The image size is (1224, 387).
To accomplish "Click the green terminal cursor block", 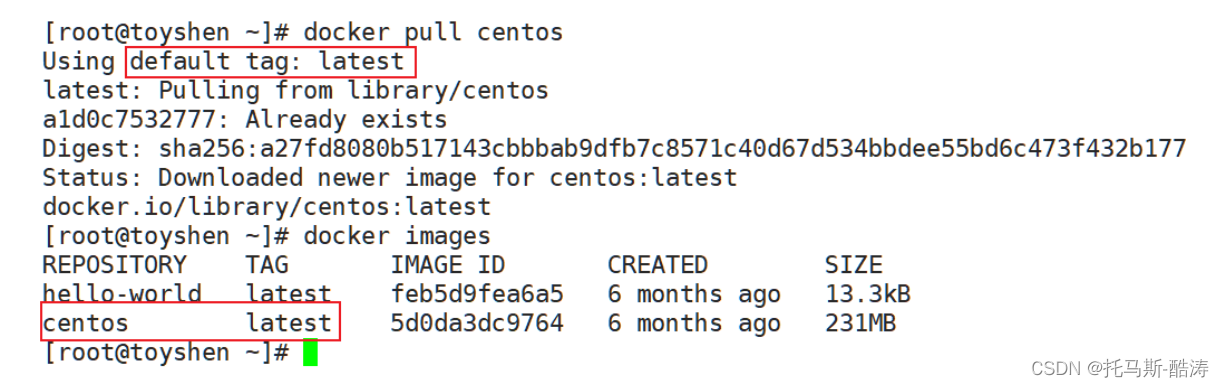I will click(x=310, y=353).
